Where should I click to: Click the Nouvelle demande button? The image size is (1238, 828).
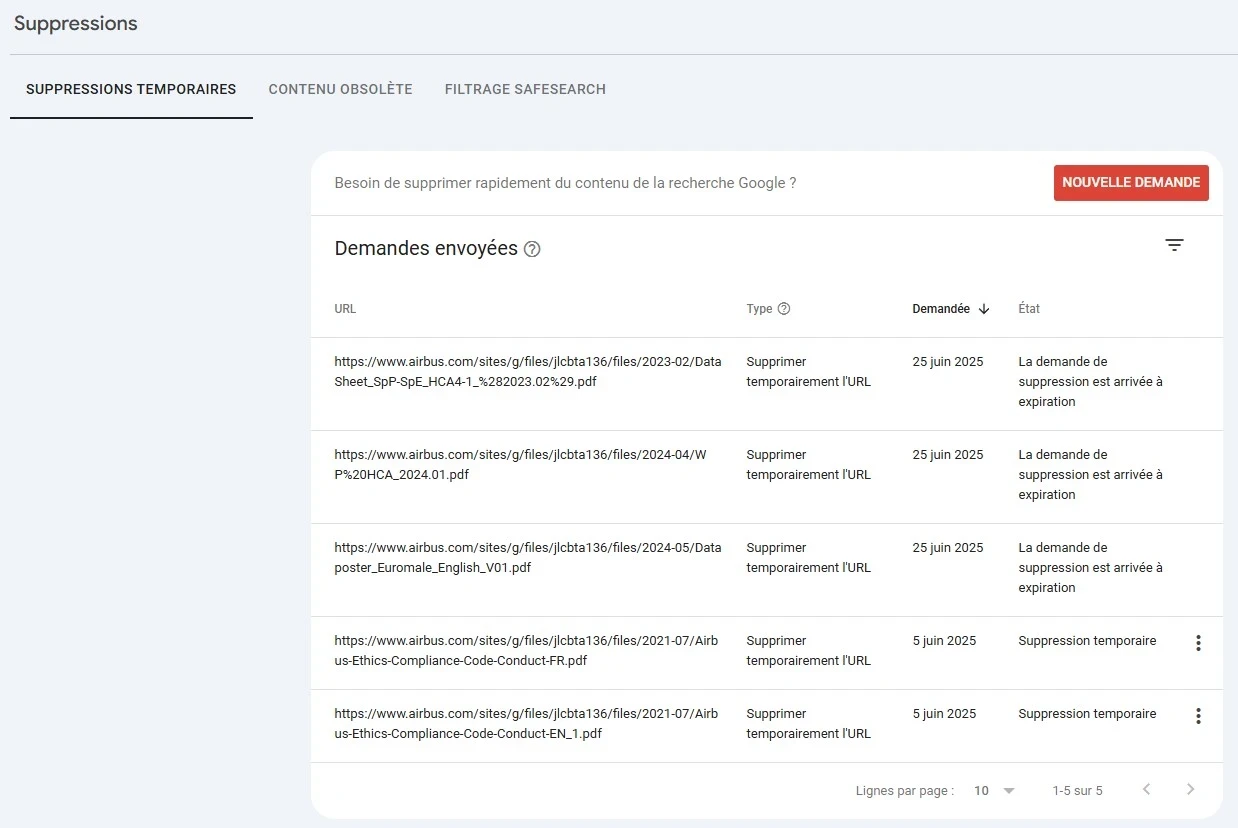1131,183
